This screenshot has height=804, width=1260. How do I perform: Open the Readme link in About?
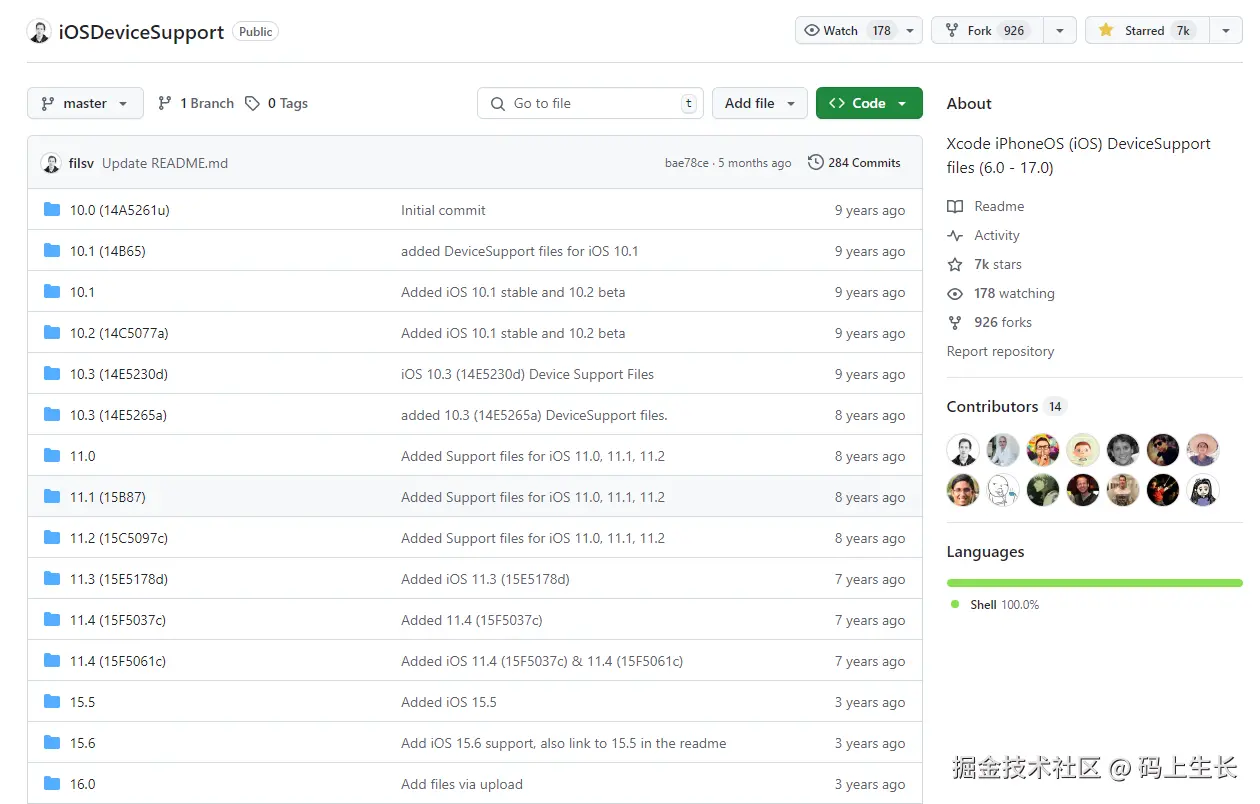point(986,206)
